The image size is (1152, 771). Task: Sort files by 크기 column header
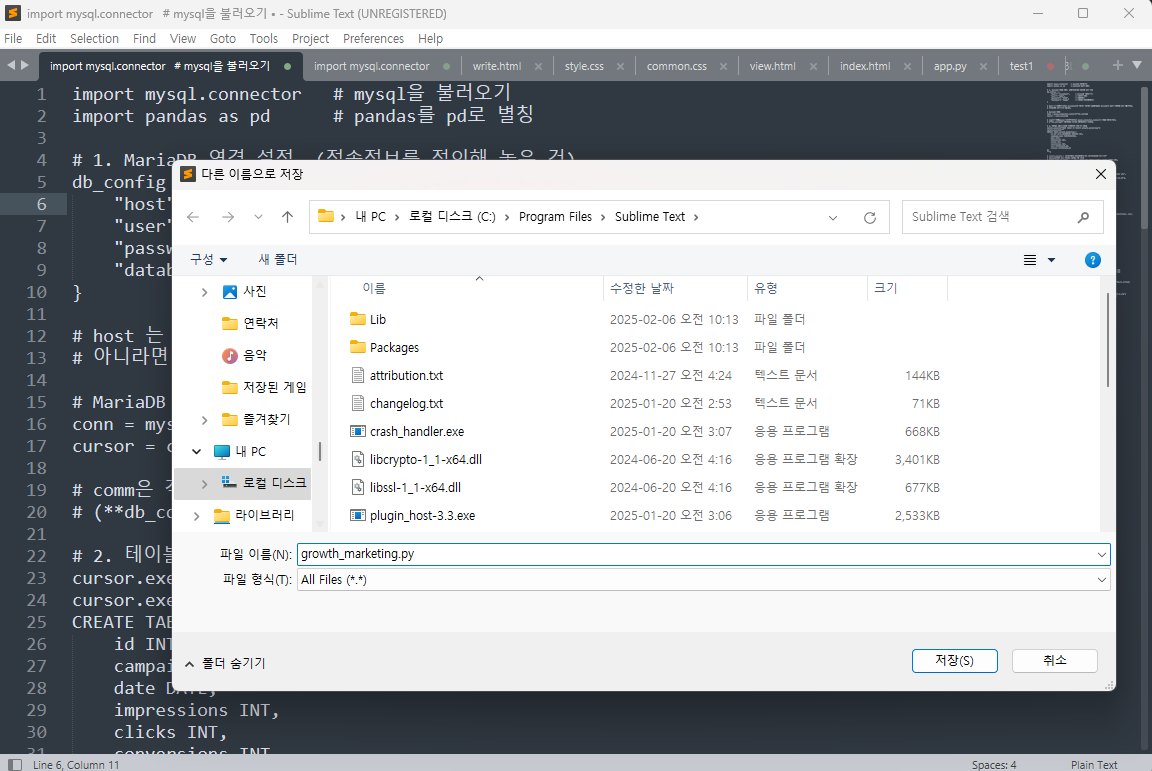click(885, 288)
